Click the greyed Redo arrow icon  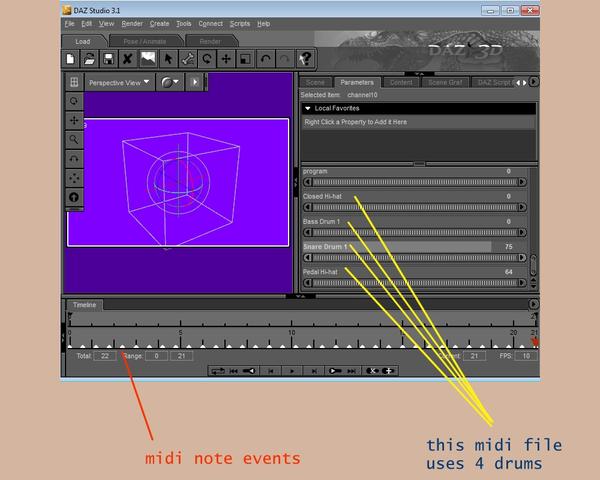pyautogui.click(x=285, y=59)
